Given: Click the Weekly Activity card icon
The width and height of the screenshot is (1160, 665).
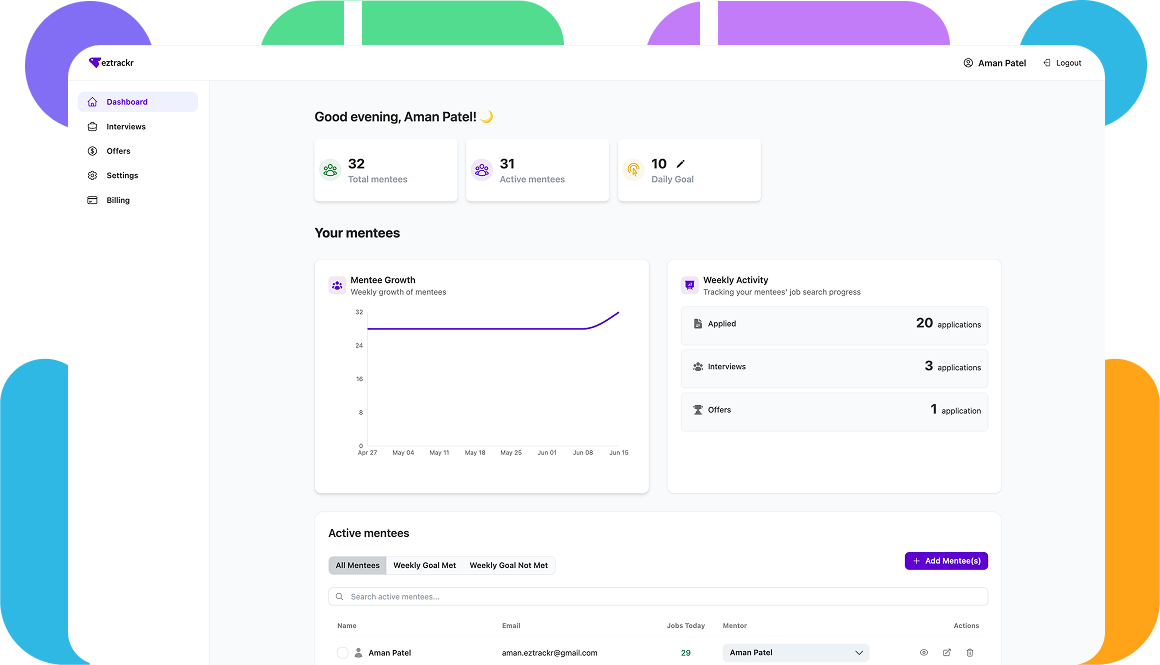Looking at the screenshot, I should pos(689,286).
